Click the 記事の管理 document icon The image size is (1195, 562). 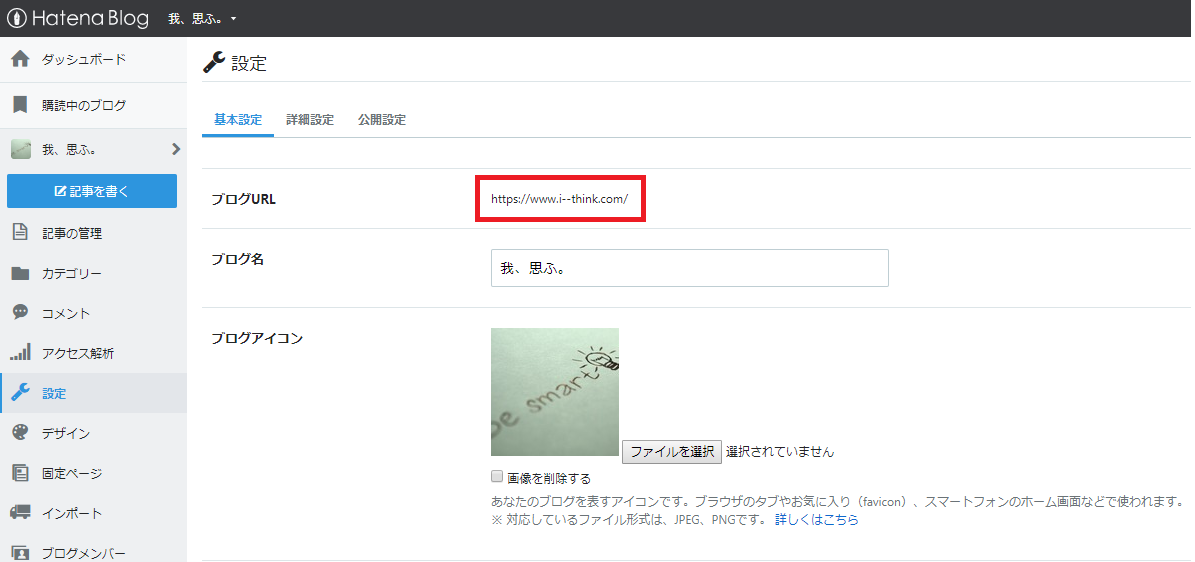(x=20, y=233)
